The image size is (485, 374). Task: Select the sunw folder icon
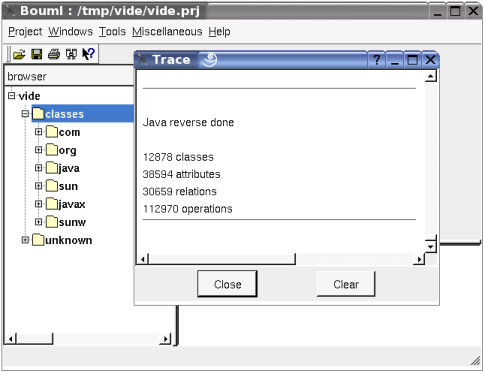52,222
